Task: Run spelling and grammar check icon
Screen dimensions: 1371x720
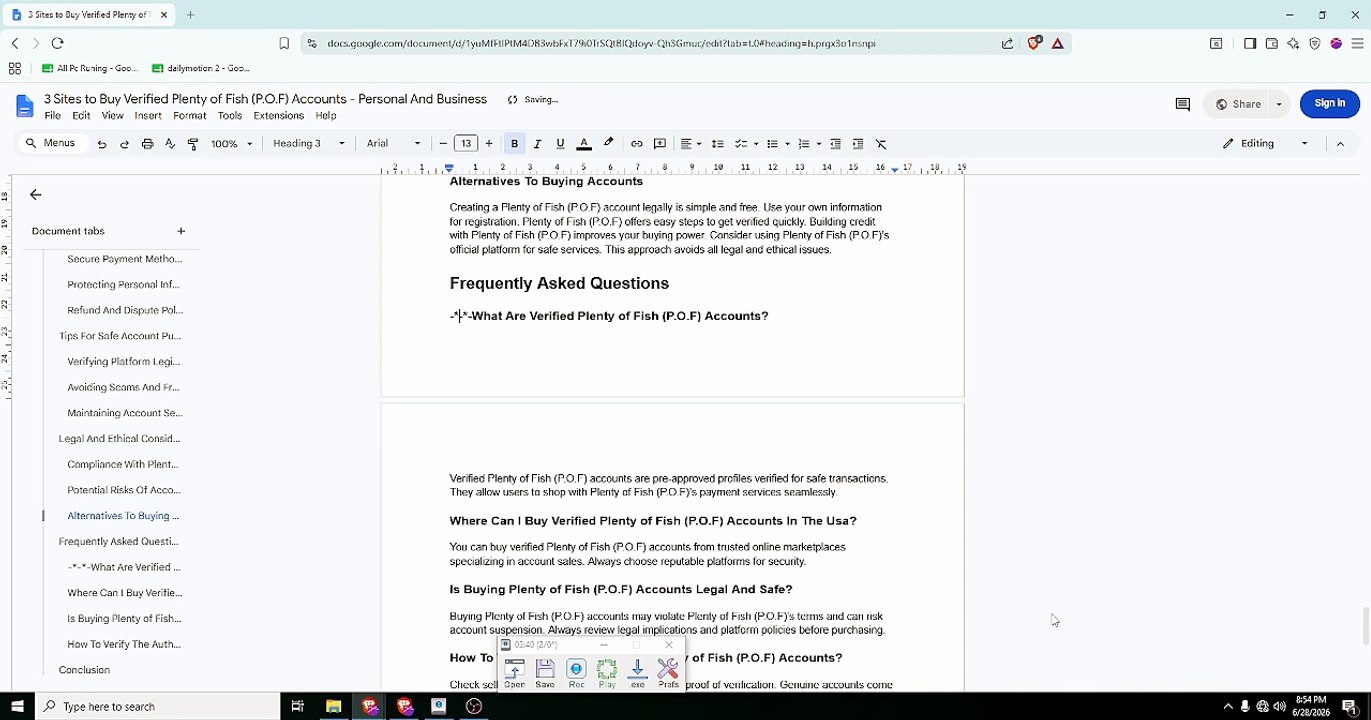Action: tap(170, 144)
